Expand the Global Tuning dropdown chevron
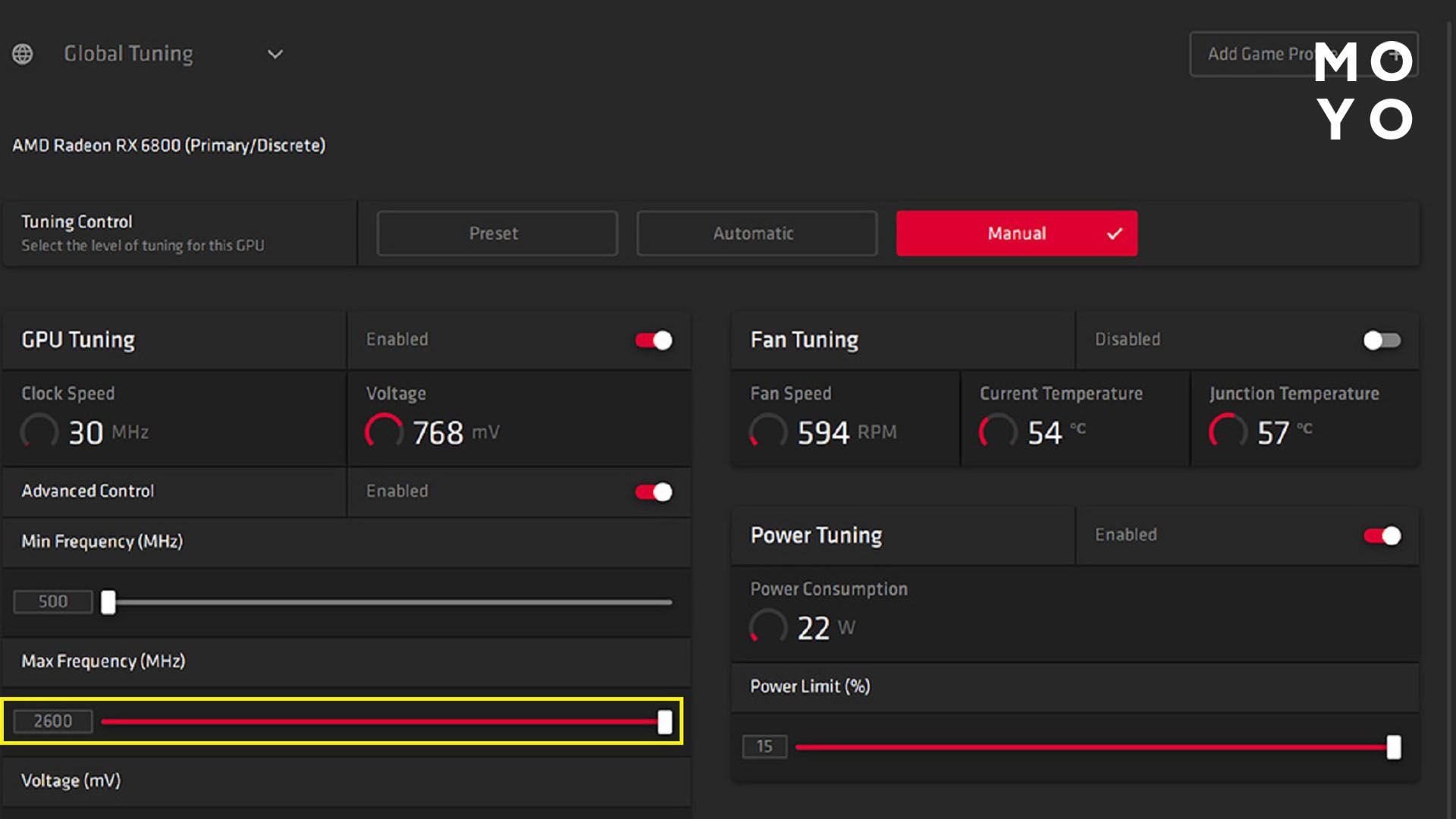This screenshot has width=1456, height=819. click(x=275, y=54)
